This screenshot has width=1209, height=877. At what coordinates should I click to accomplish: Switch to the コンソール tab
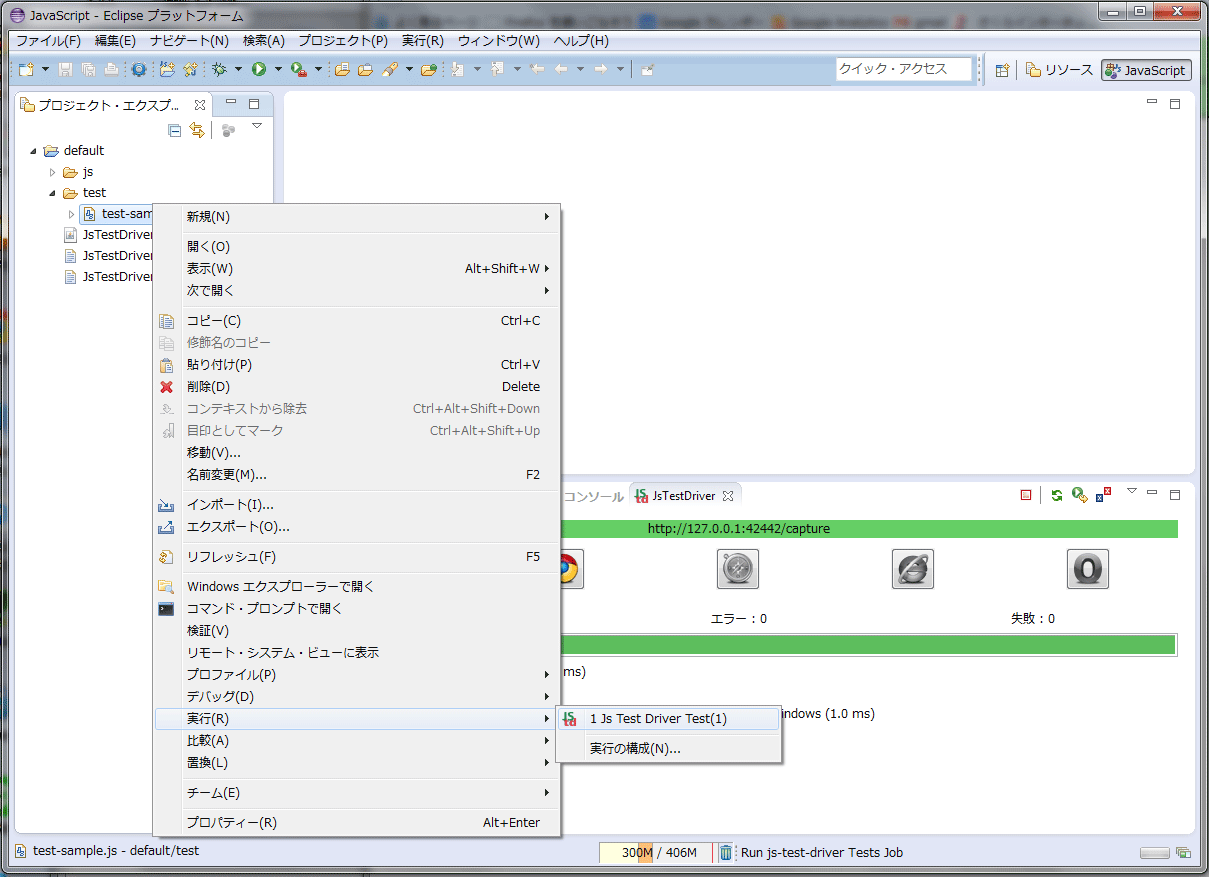click(x=593, y=496)
